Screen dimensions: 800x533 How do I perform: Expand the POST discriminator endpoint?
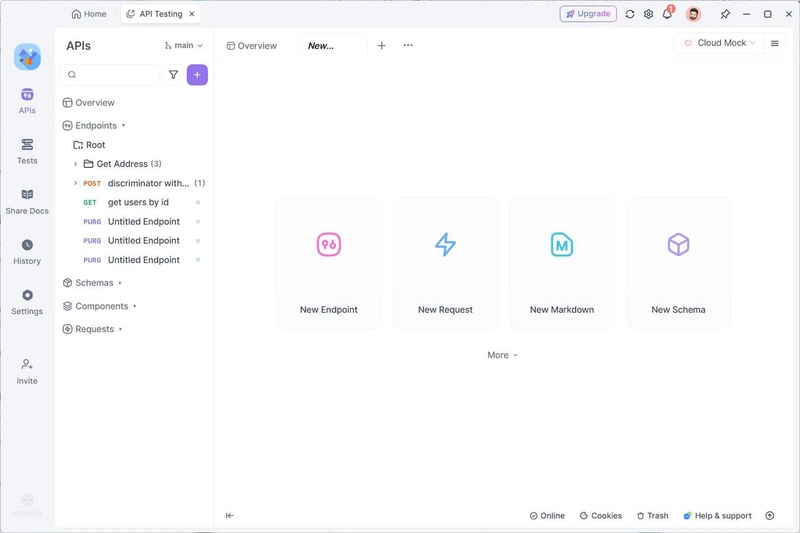(75, 183)
